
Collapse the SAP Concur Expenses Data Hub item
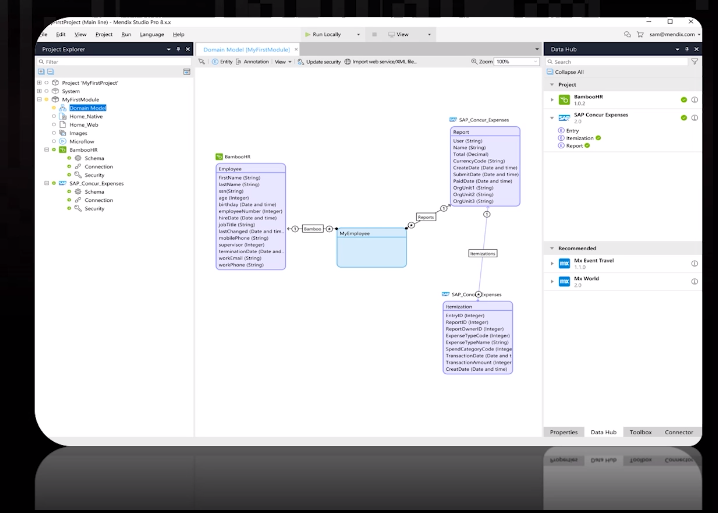(x=552, y=118)
